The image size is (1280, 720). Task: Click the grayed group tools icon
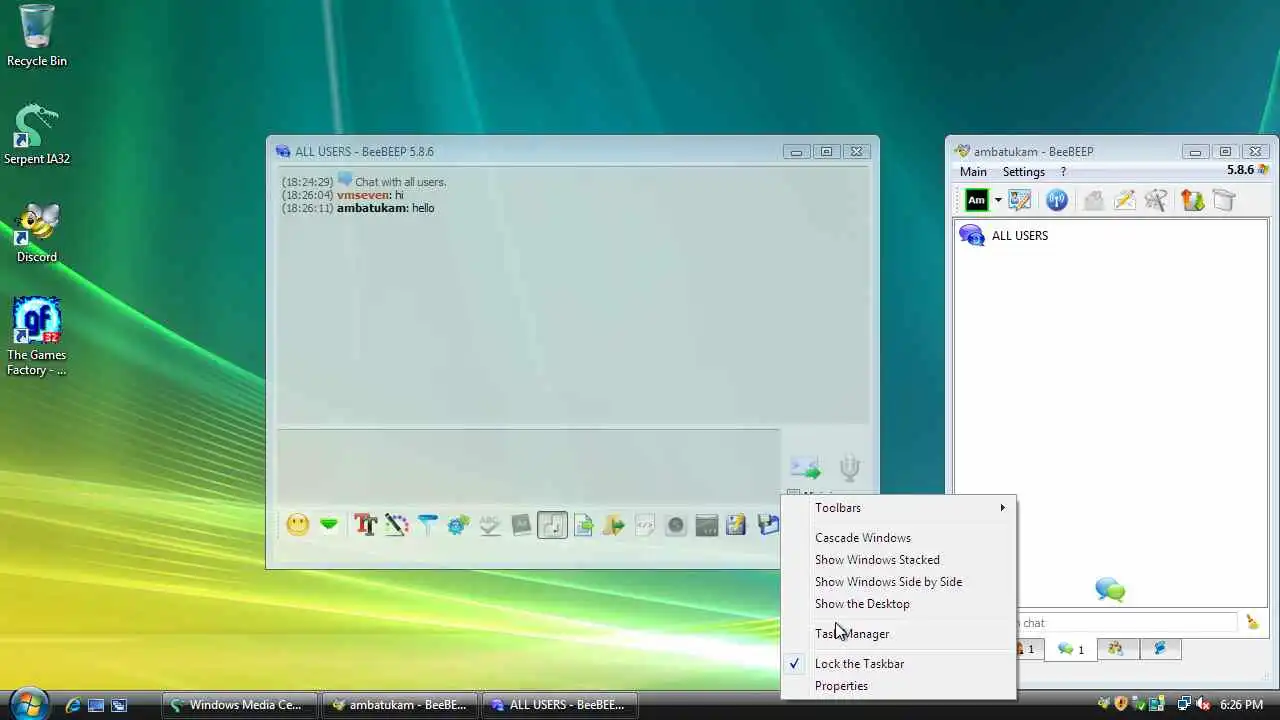1156,200
